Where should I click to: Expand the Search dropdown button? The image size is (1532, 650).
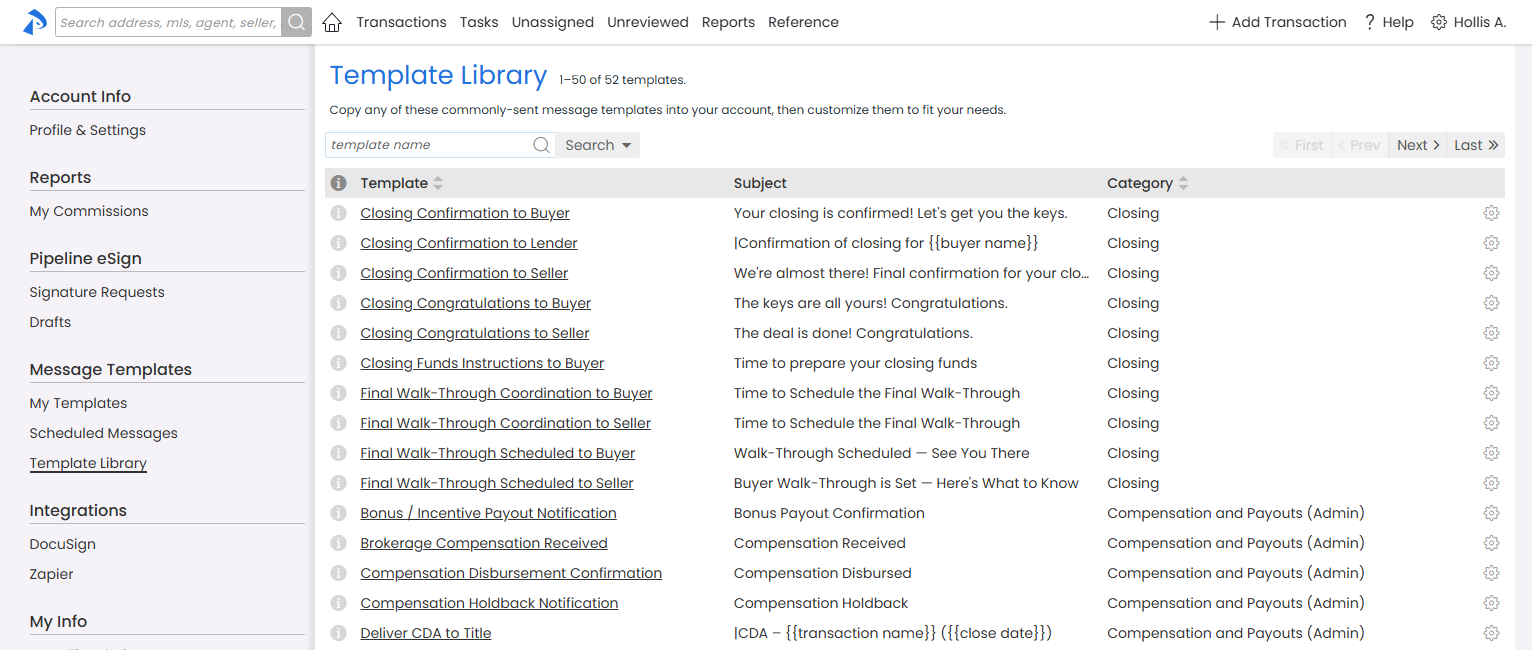(598, 145)
